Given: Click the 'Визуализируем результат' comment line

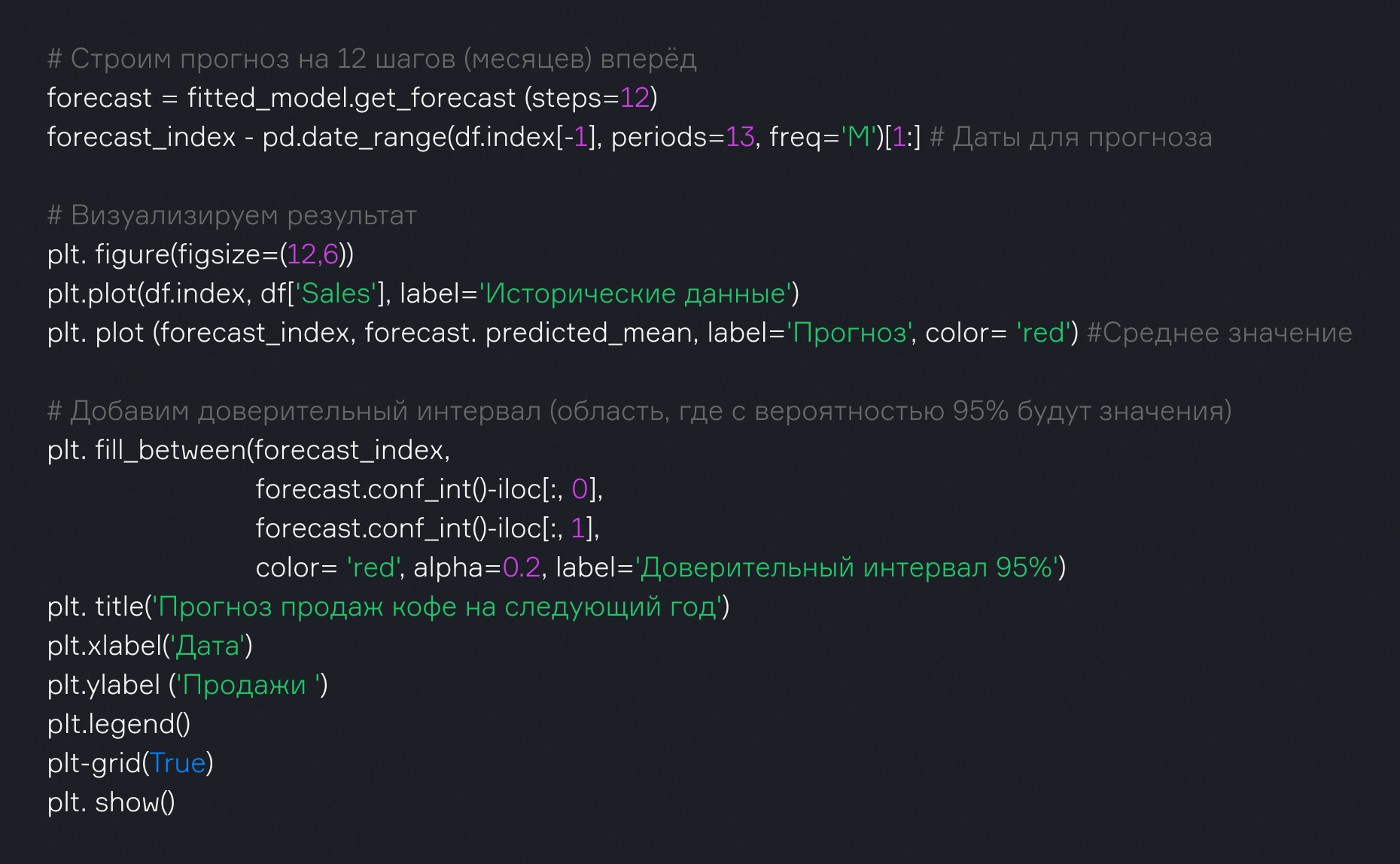Looking at the screenshot, I should pyautogui.click(x=232, y=215).
